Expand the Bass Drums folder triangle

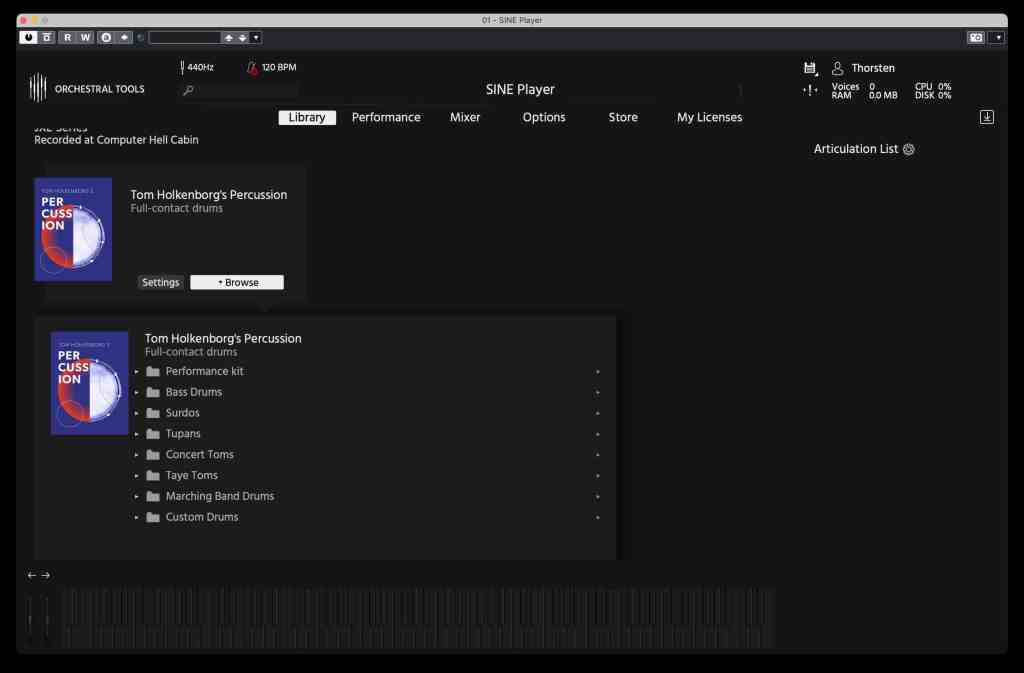pos(136,392)
